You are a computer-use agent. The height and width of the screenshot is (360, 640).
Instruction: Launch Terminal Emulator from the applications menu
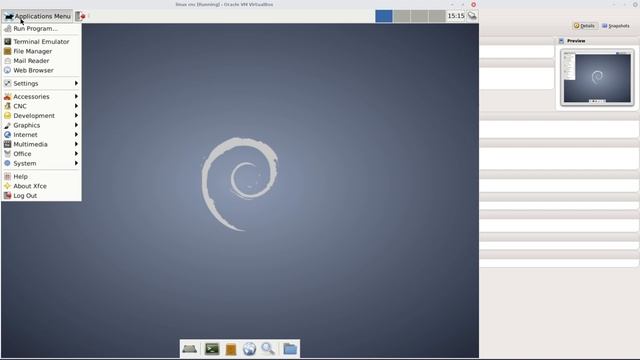click(x=41, y=42)
